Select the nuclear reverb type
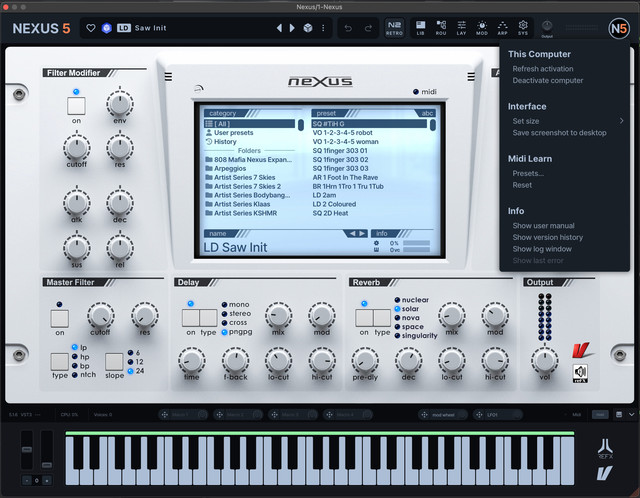The image size is (640, 498). 412,300
